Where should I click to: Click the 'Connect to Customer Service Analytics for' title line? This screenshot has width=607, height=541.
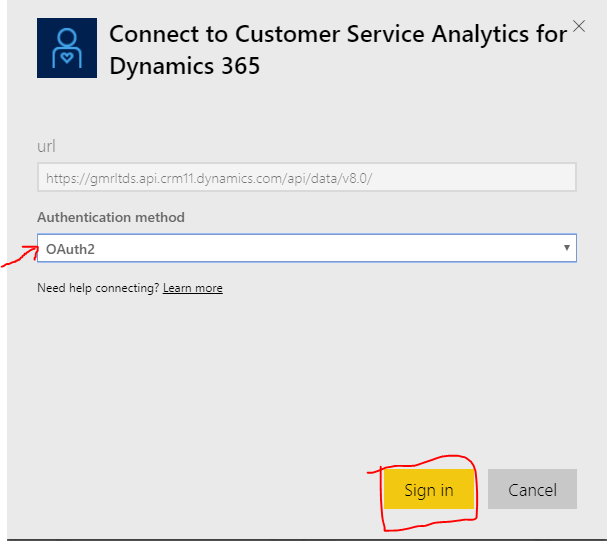click(338, 34)
